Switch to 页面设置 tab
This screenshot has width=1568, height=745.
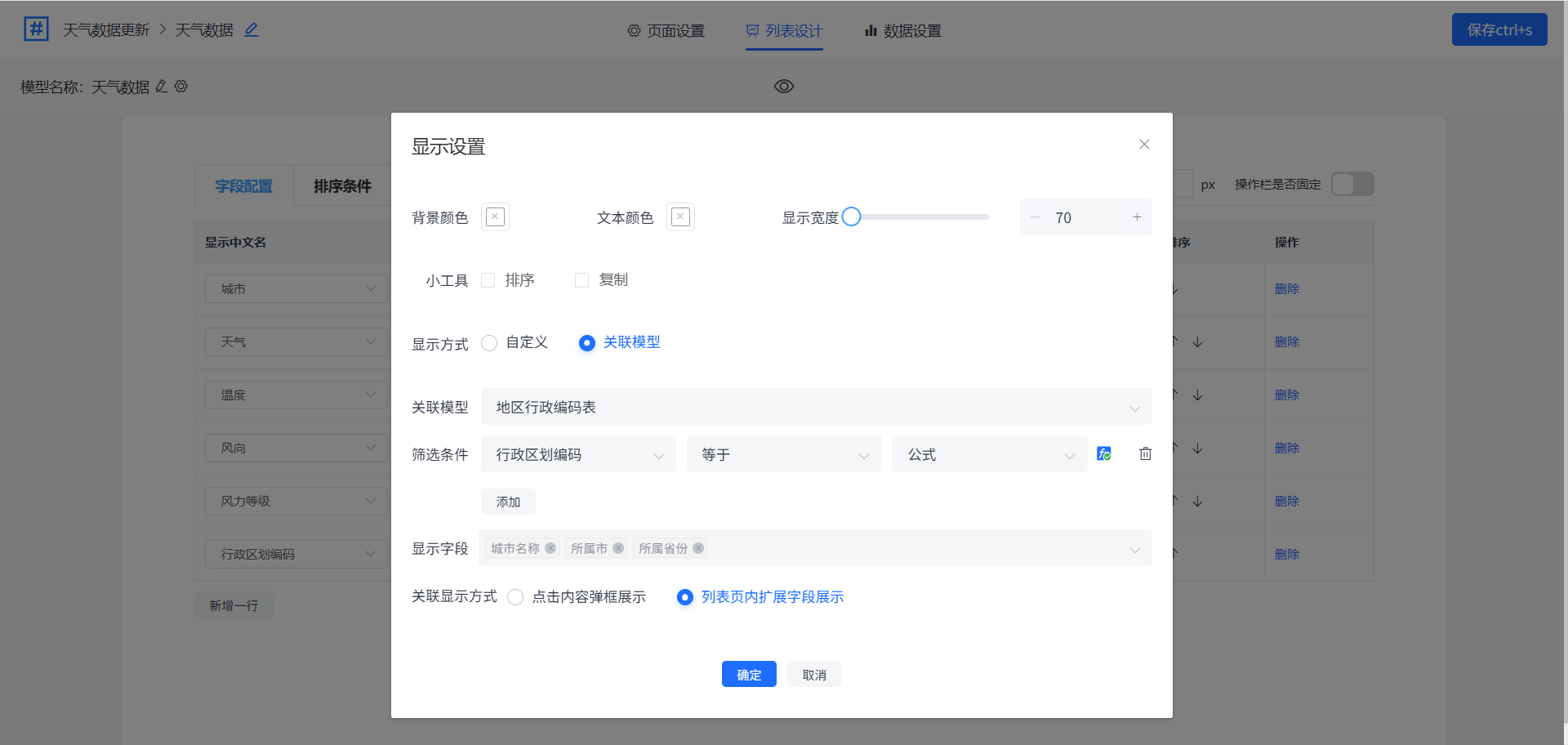[666, 31]
